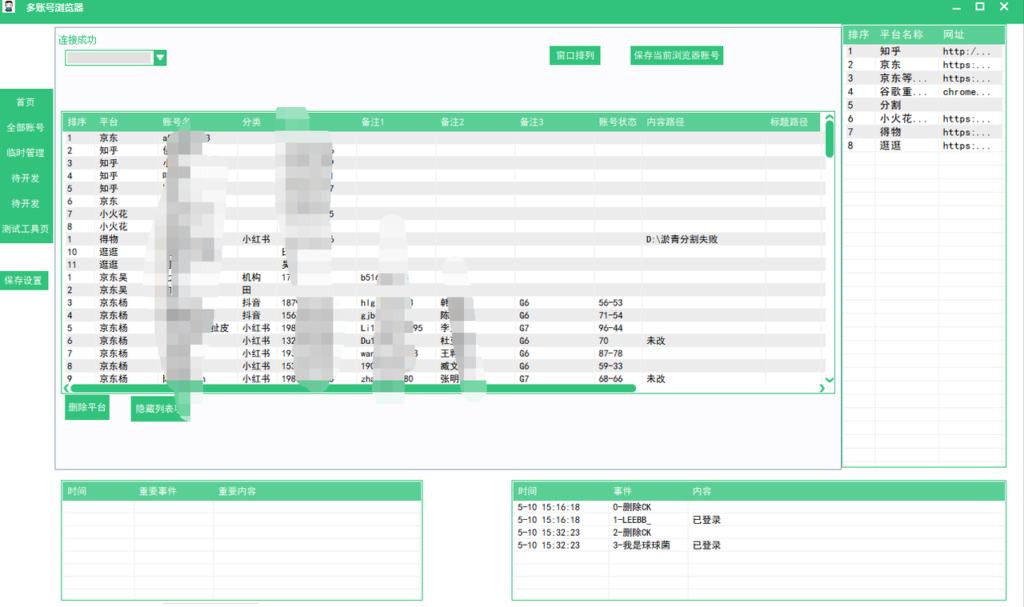Click the 56-53 status cell
This screenshot has height=607, width=1024.
611,303
